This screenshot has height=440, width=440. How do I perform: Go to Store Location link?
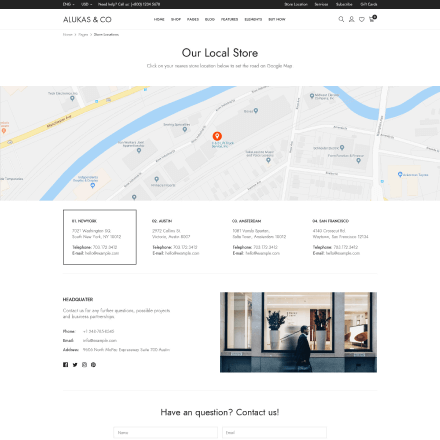pyautogui.click(x=296, y=4)
